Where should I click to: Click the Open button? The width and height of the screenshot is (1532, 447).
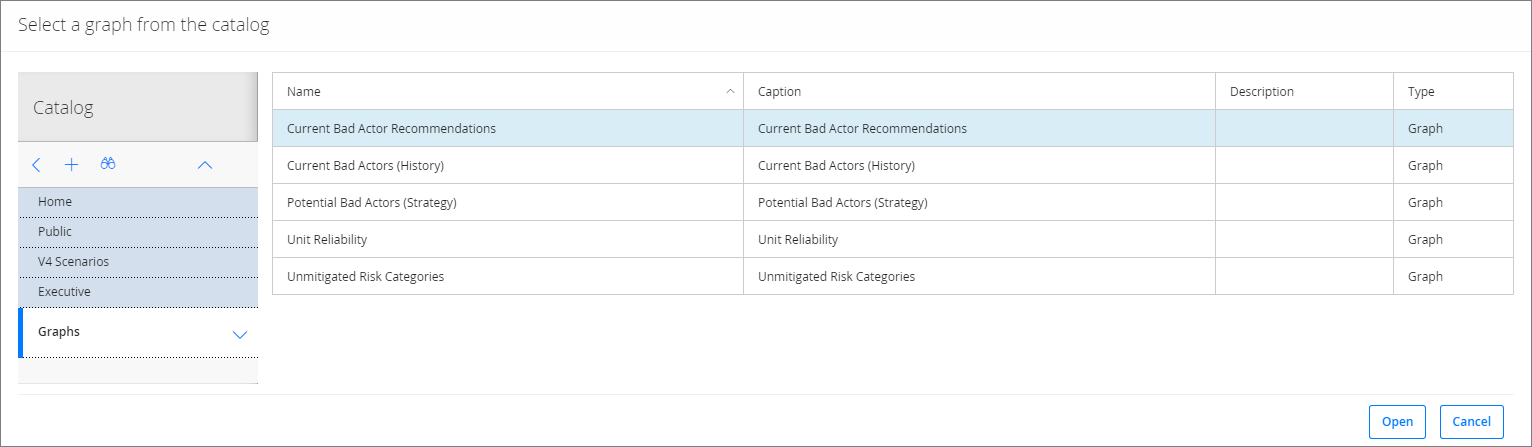(1397, 421)
